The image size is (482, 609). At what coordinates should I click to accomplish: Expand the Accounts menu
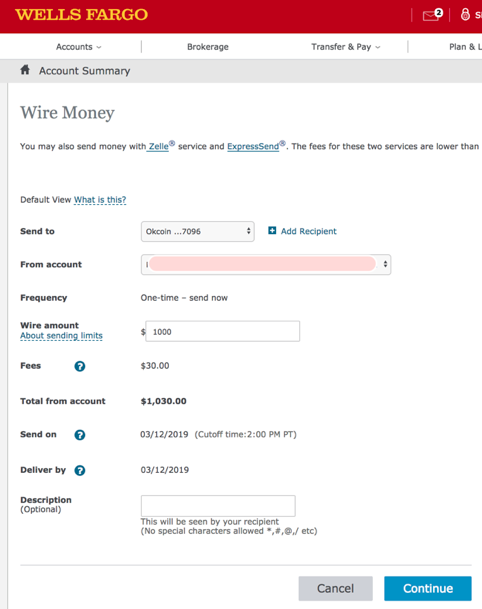click(78, 47)
